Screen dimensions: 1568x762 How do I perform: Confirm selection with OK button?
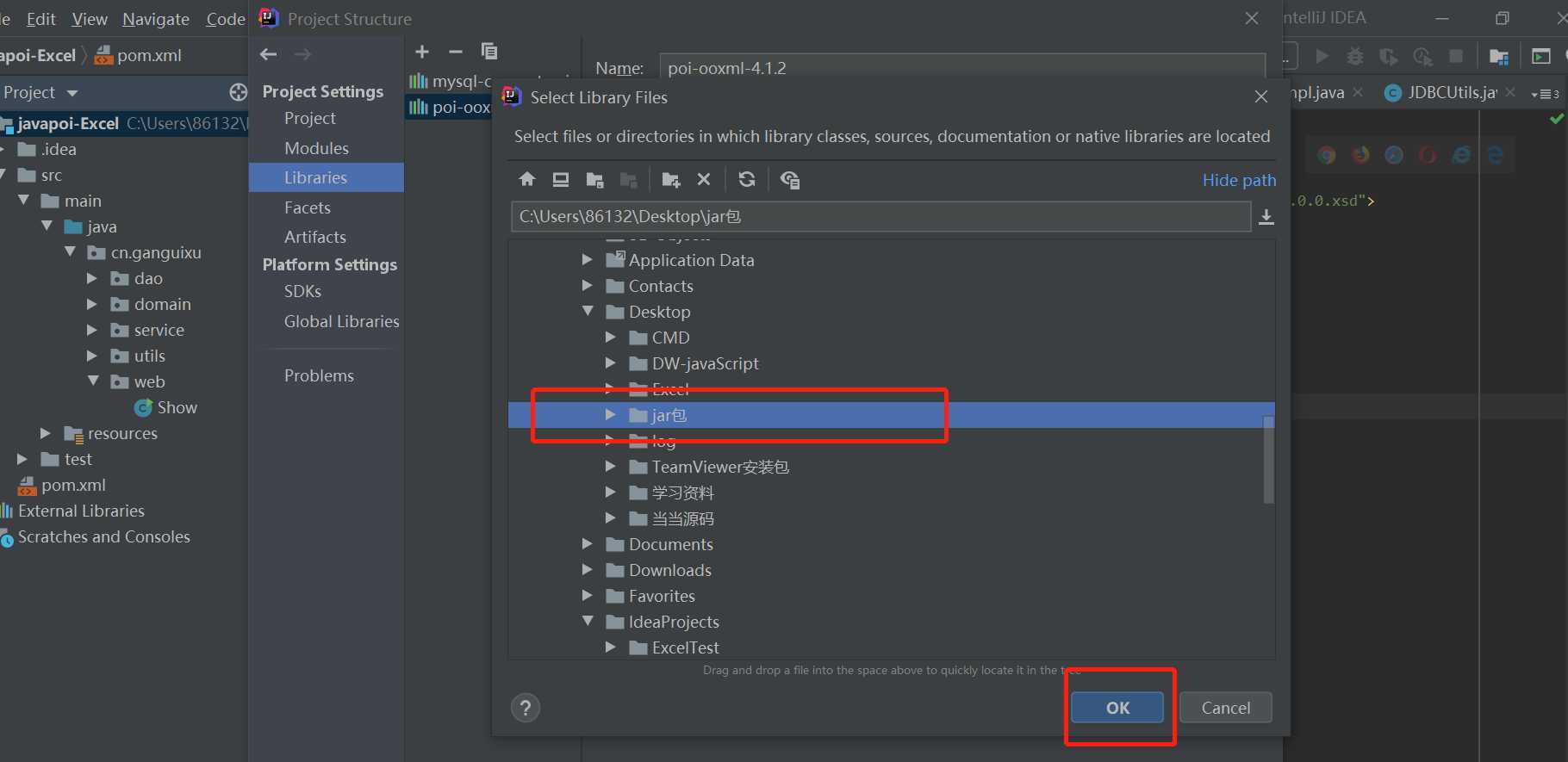(x=1117, y=708)
